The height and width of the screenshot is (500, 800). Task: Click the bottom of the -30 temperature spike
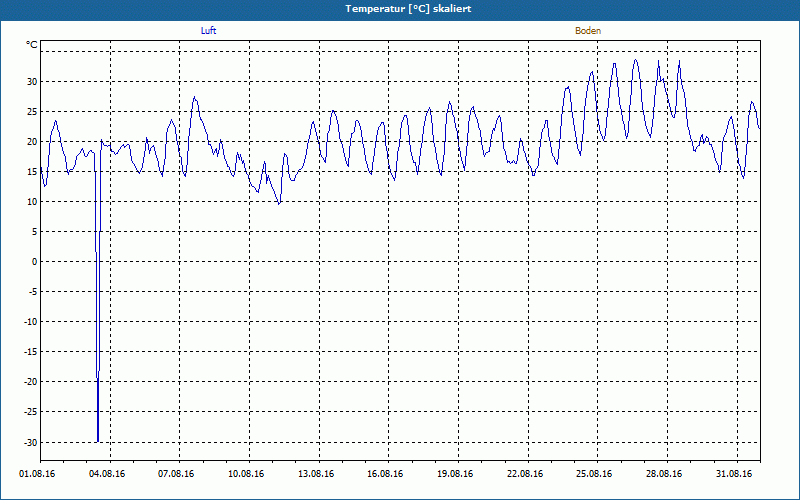pyautogui.click(x=98, y=440)
